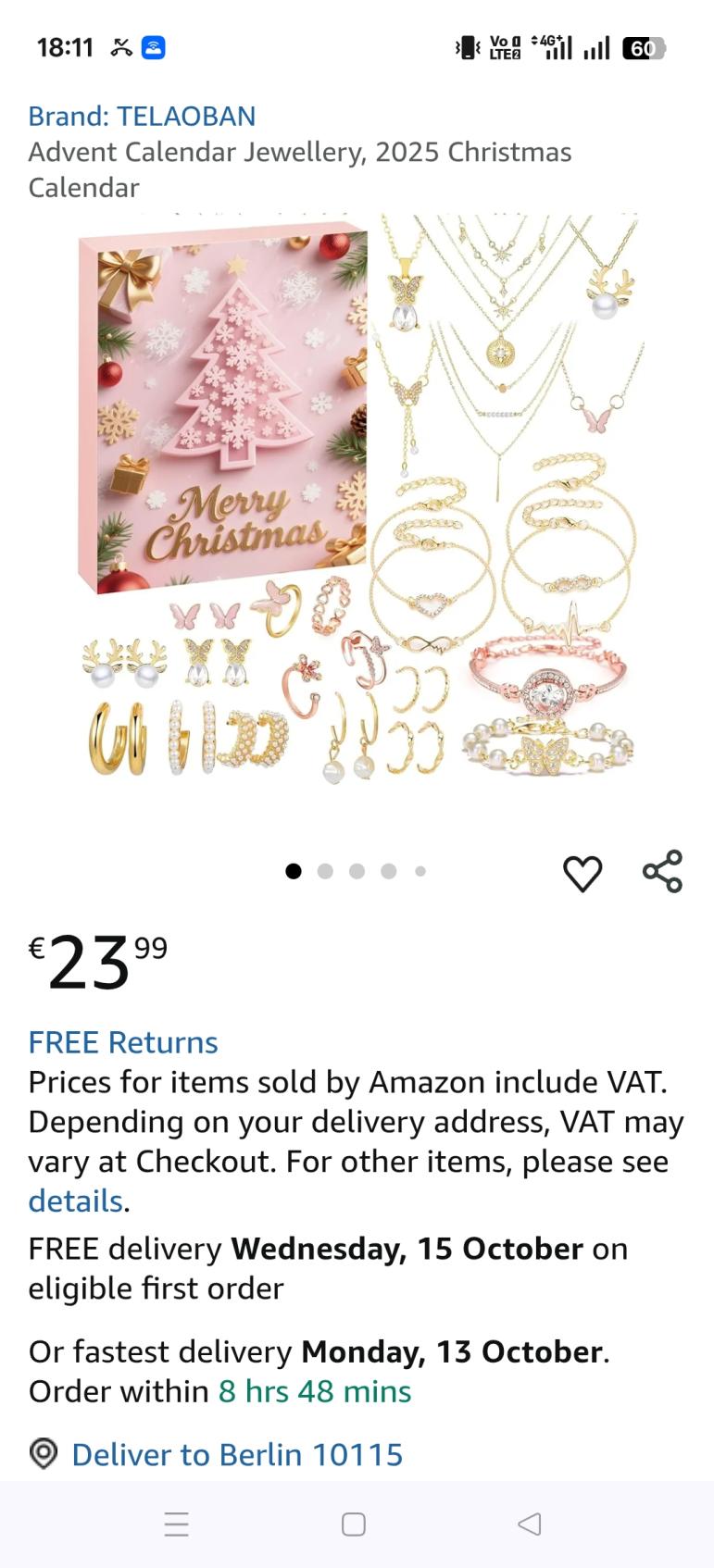Select the last small carousel dot

click(420, 871)
